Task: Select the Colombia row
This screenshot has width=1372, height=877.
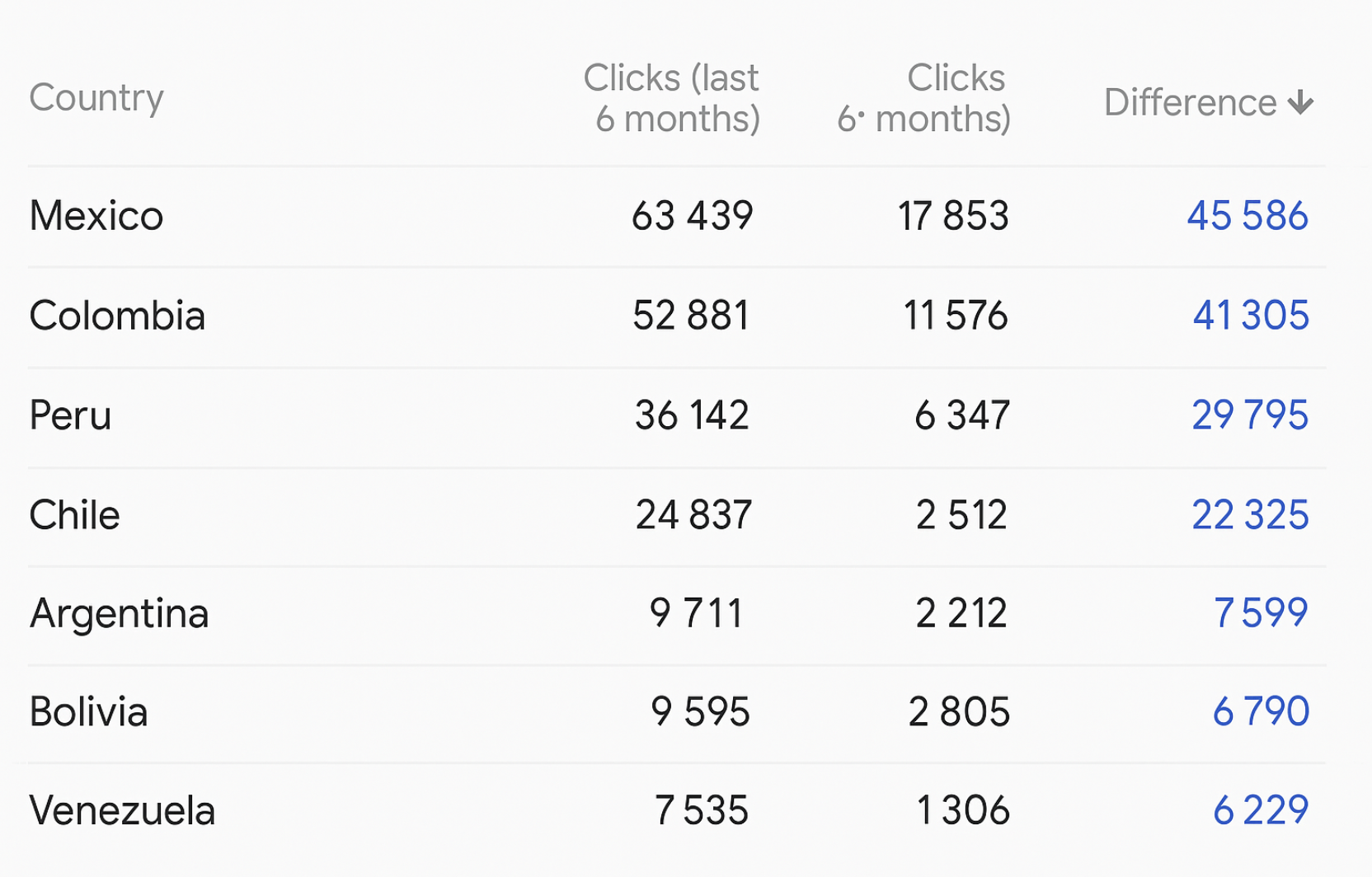Action: 117,316
